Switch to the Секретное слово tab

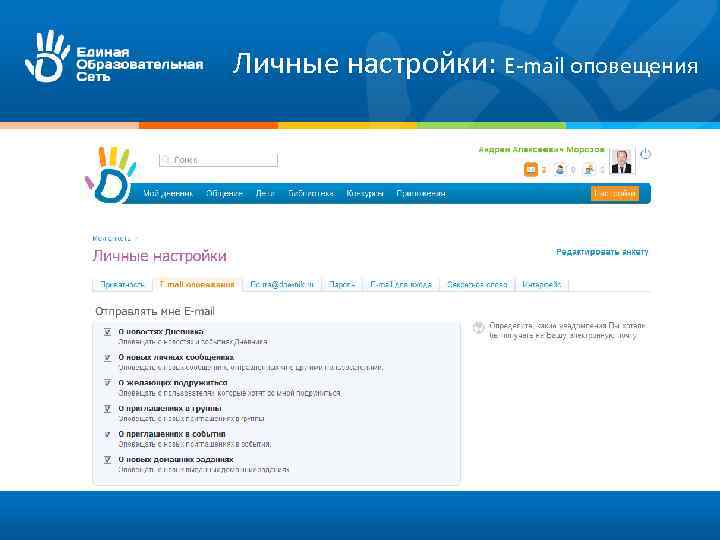(477, 285)
